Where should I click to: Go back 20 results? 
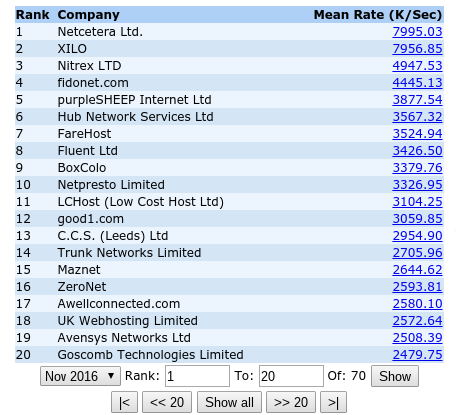(x=167, y=402)
